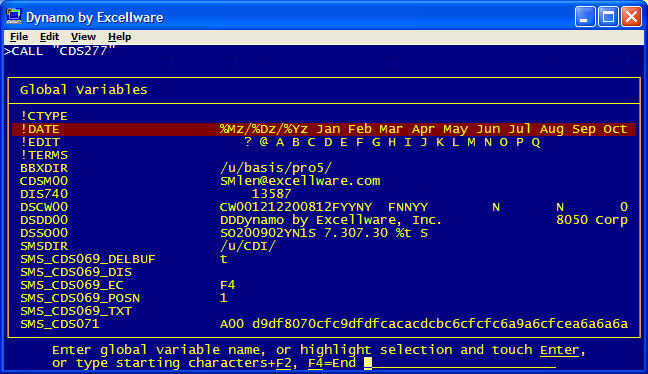Click the underlined Enter key hint
Image resolution: width=648 pixels, height=374 pixels.
560,350
